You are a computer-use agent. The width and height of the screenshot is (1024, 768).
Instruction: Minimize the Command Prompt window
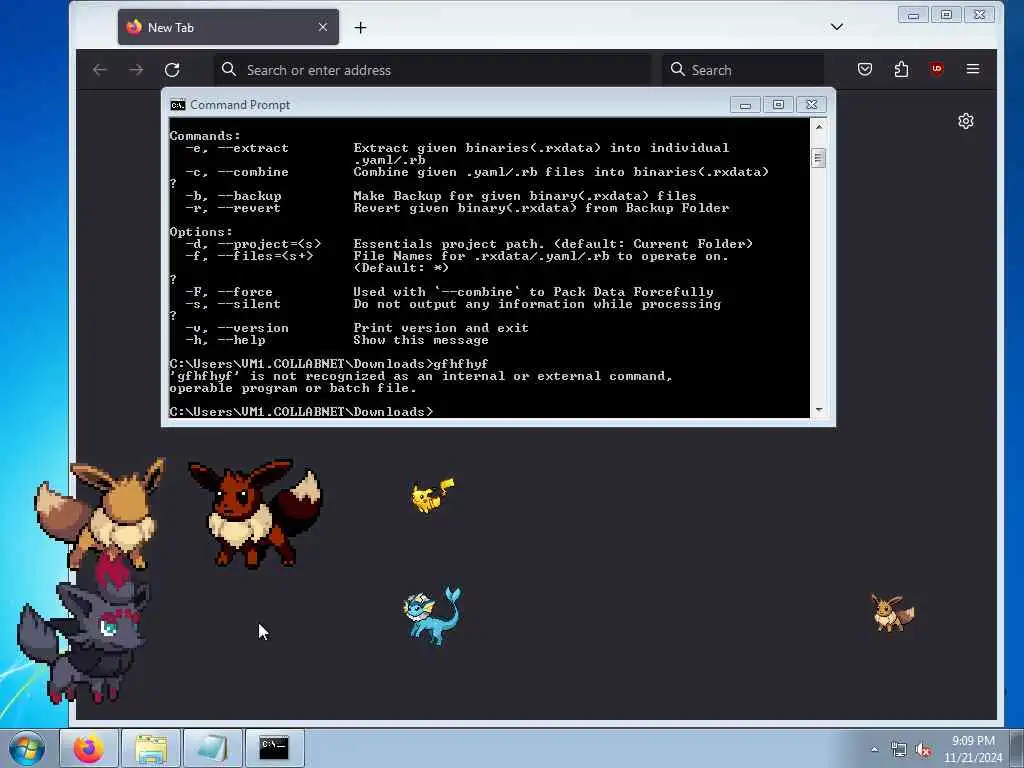pos(745,105)
